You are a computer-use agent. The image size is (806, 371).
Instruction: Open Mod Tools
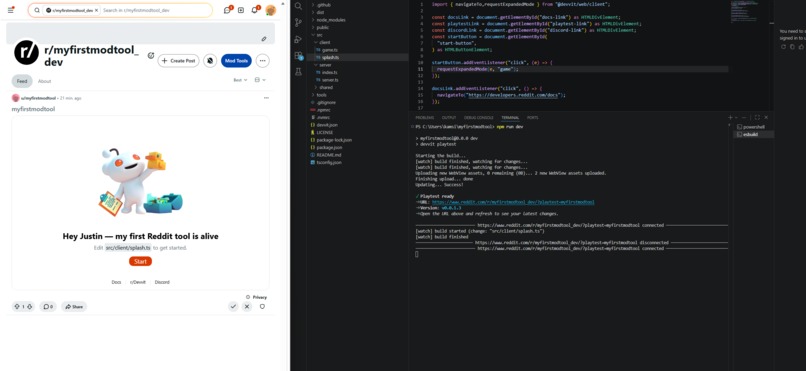[x=236, y=61]
